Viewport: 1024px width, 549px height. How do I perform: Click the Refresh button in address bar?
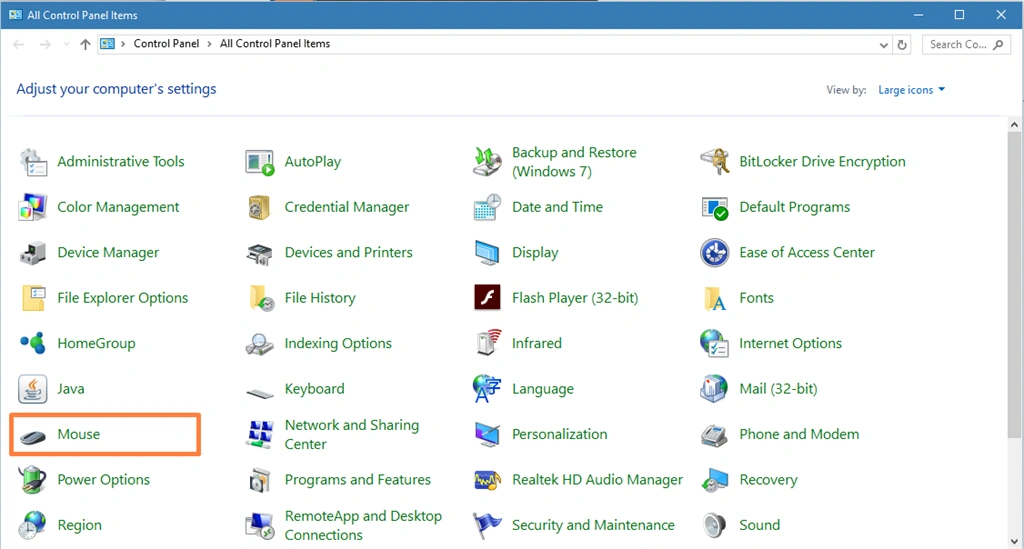pos(902,44)
